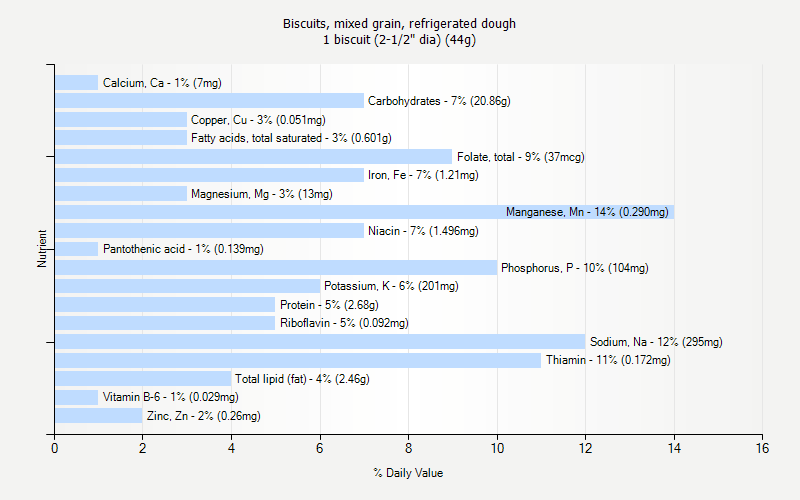Viewport: 800px width, 500px height.
Task: Select the Vitamin B-6 - 1% (0.029mg) label
Action: (170, 397)
